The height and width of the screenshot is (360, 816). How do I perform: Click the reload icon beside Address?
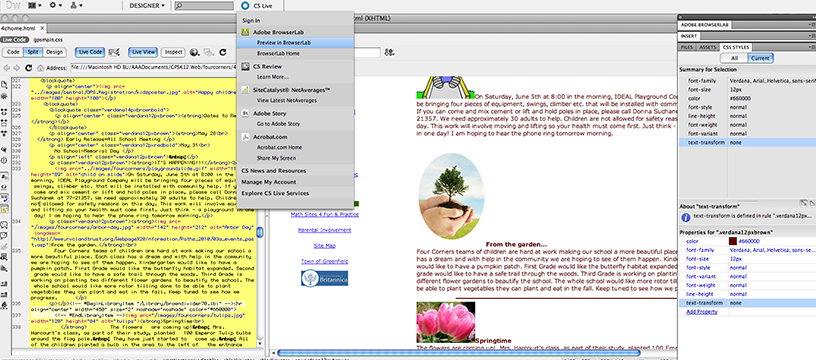click(x=29, y=68)
